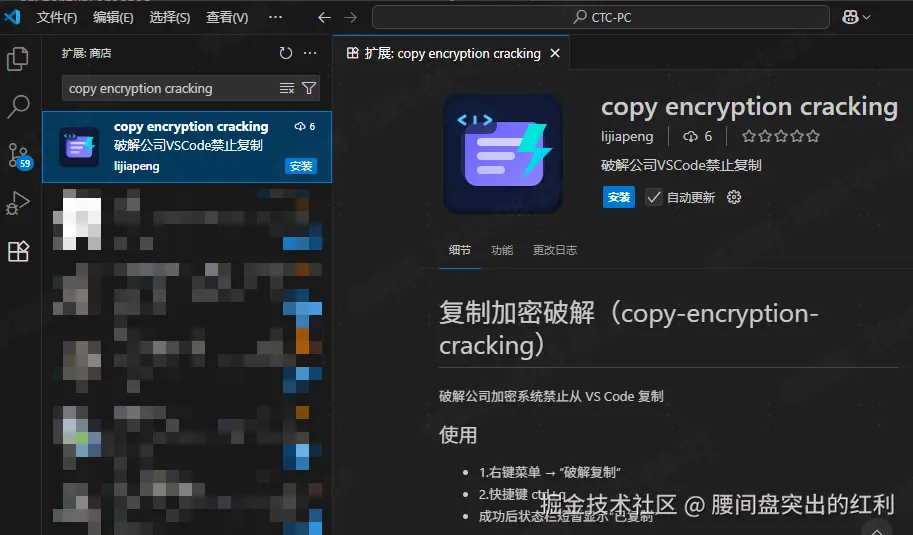Open the 编辑(E) menu
Viewport: 913px width, 535px height.
(x=113, y=17)
